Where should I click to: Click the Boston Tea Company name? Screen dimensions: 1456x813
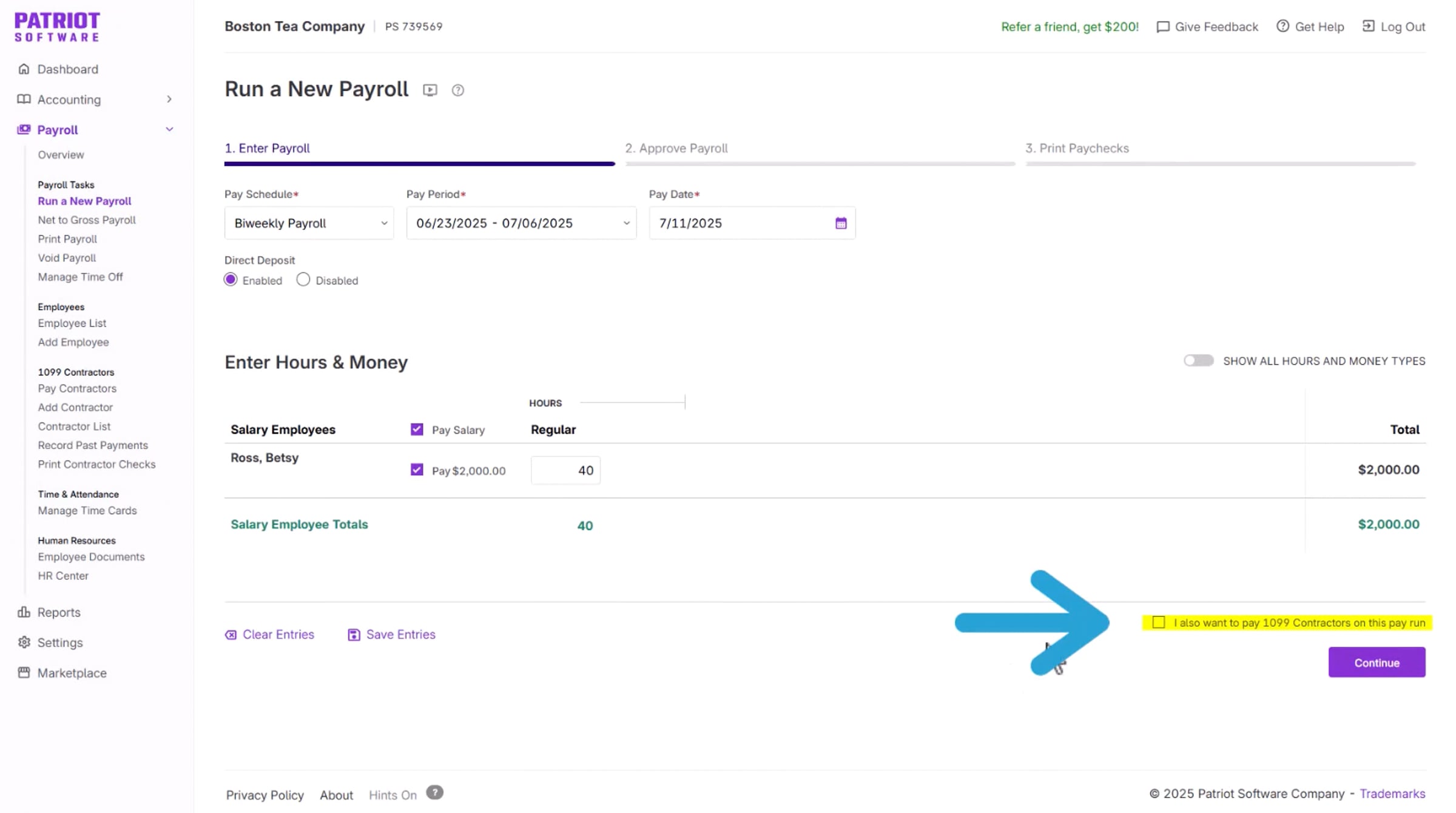(295, 26)
